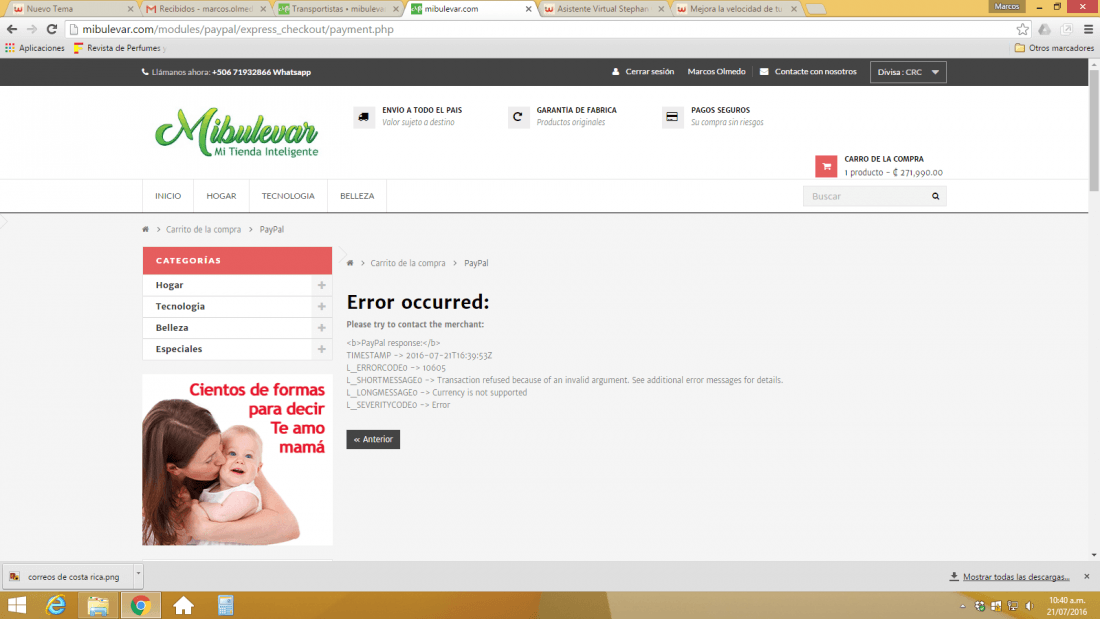Switch to Asistente Virtual Stephanie tab
This screenshot has width=1100, height=619.
tap(603, 9)
